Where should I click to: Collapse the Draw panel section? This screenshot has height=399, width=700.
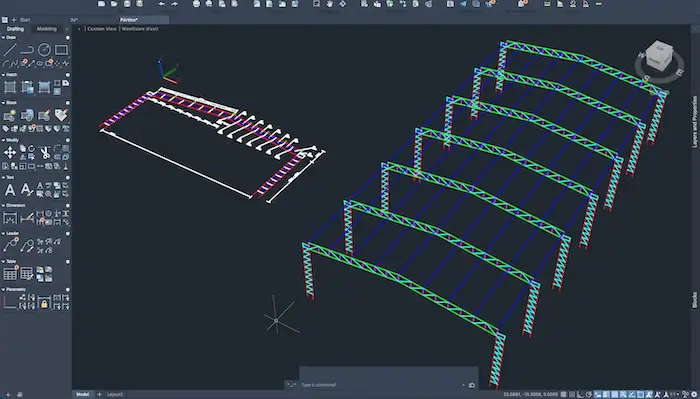(4, 37)
